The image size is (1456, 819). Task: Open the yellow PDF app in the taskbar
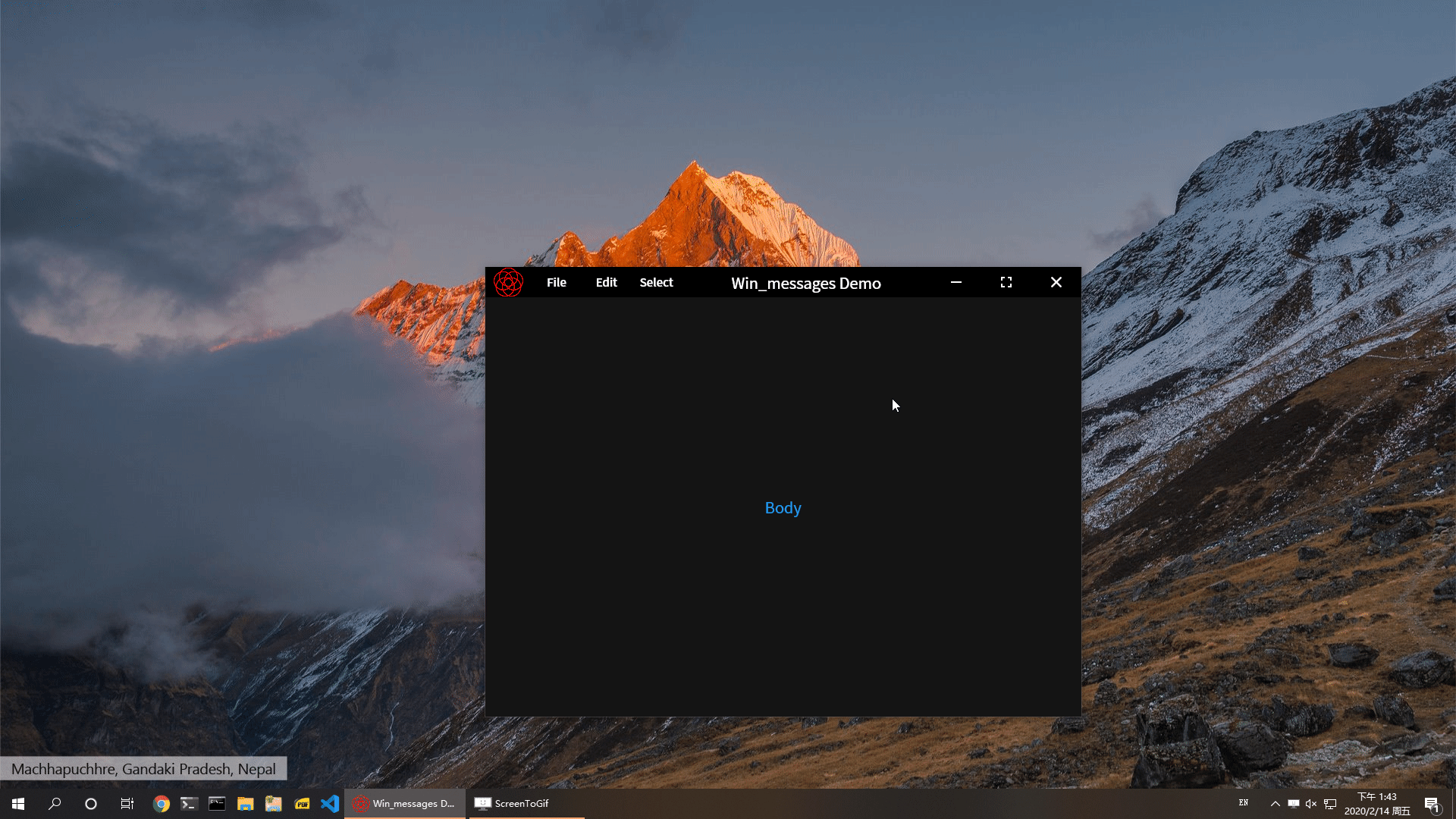[302, 804]
